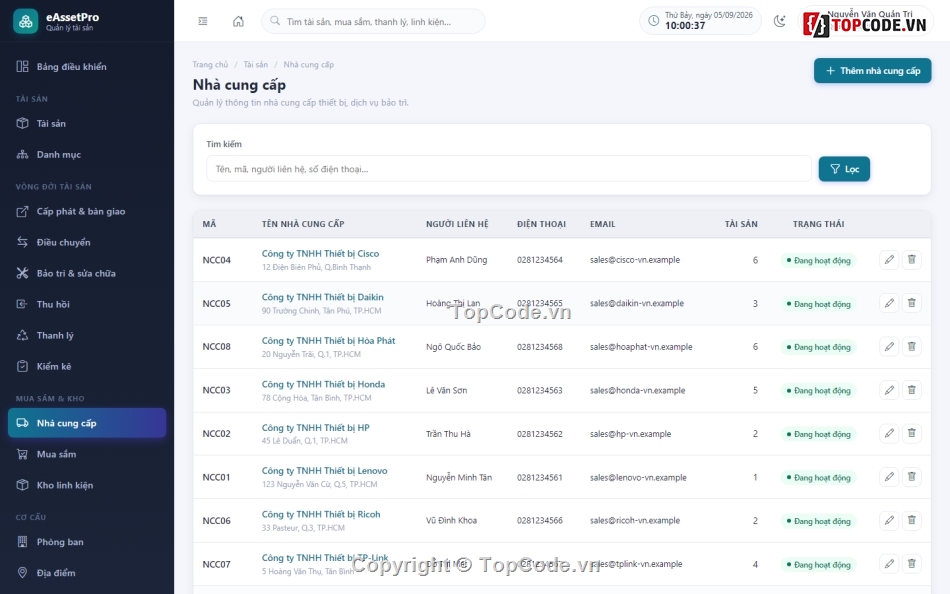Go to home via house icon
Image resolution: width=950 pixels, height=594 pixels.
click(x=238, y=21)
